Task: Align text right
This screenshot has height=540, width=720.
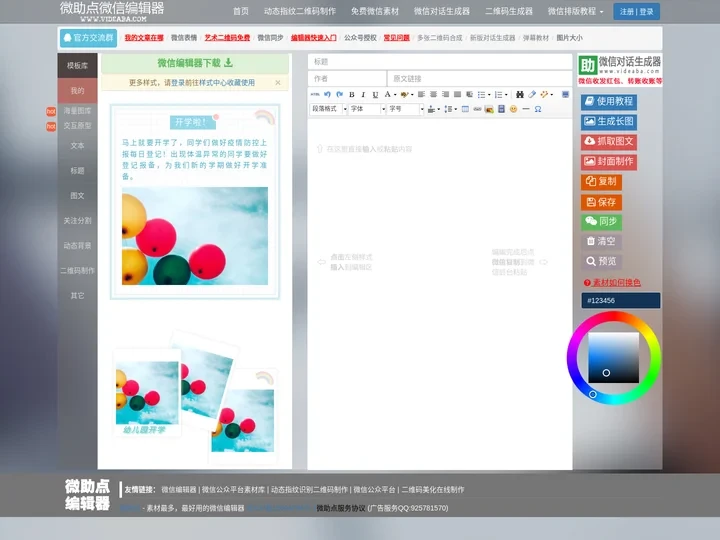Action: [x=445, y=94]
